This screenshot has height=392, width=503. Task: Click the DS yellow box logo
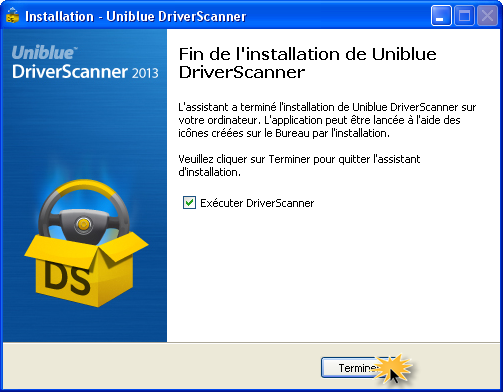click(x=86, y=244)
